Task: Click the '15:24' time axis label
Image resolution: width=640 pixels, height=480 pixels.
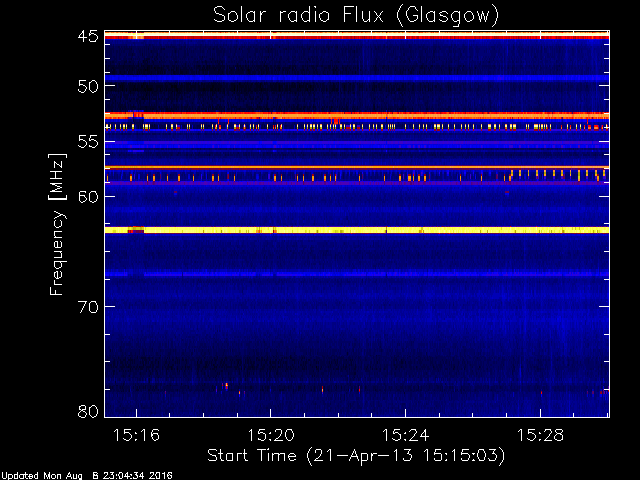Action: click(x=405, y=435)
